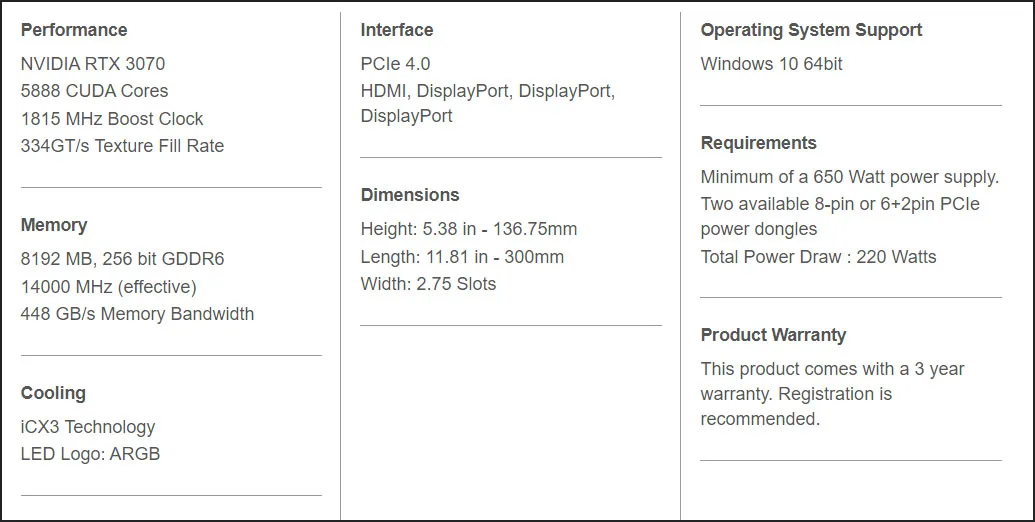The height and width of the screenshot is (522, 1035).
Task: Click the Product Warranty heading
Action: tap(773, 335)
